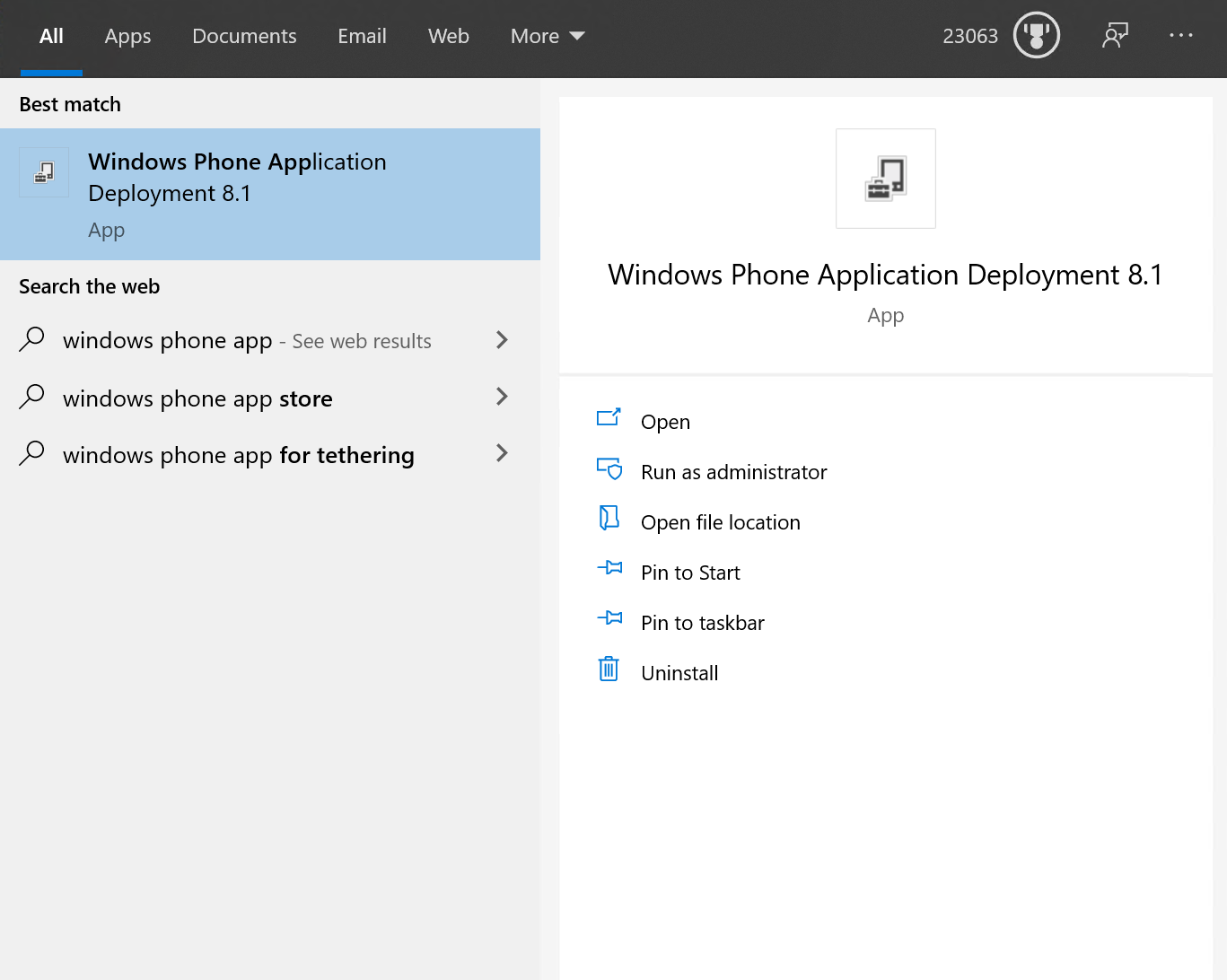Select Windows Phone Application Deployment best match
Screen dimensions: 1227x980
click(270, 194)
